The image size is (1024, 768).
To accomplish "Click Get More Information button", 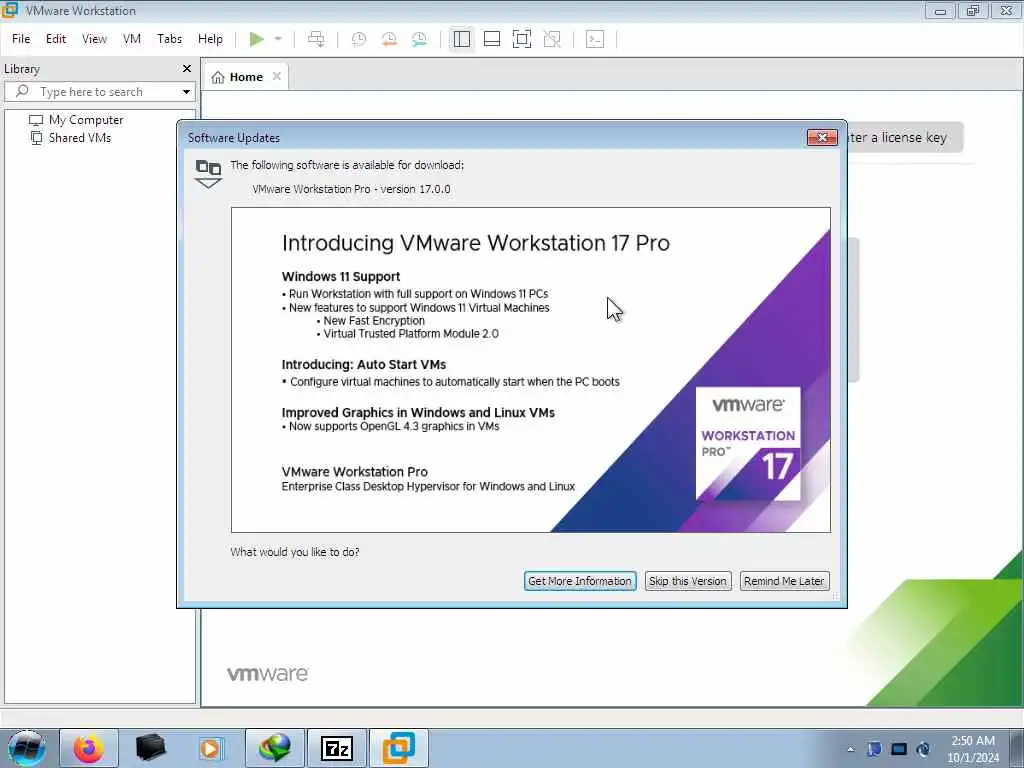I will click(580, 581).
